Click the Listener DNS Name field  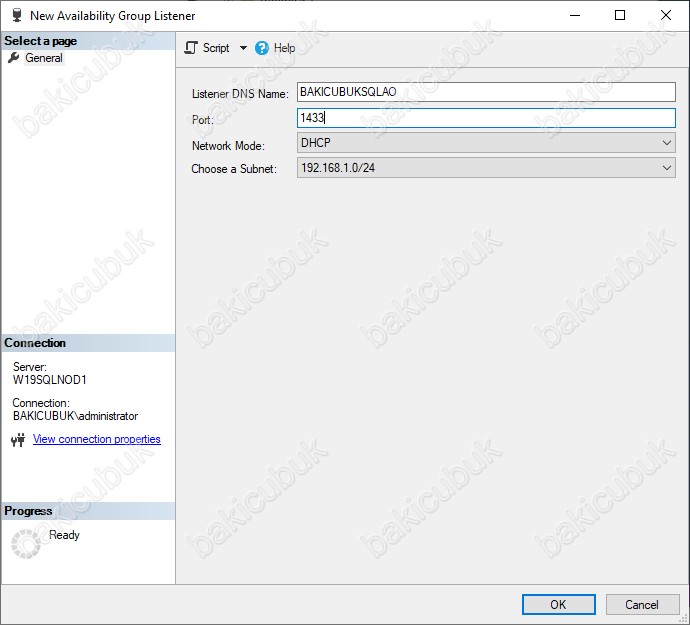tap(486, 92)
